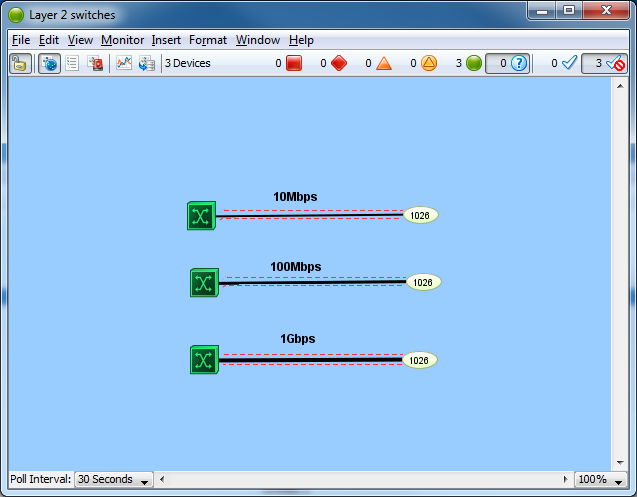Filter by orange triangle Alarm status
Screen dimensions: 637x497
pos(384,63)
